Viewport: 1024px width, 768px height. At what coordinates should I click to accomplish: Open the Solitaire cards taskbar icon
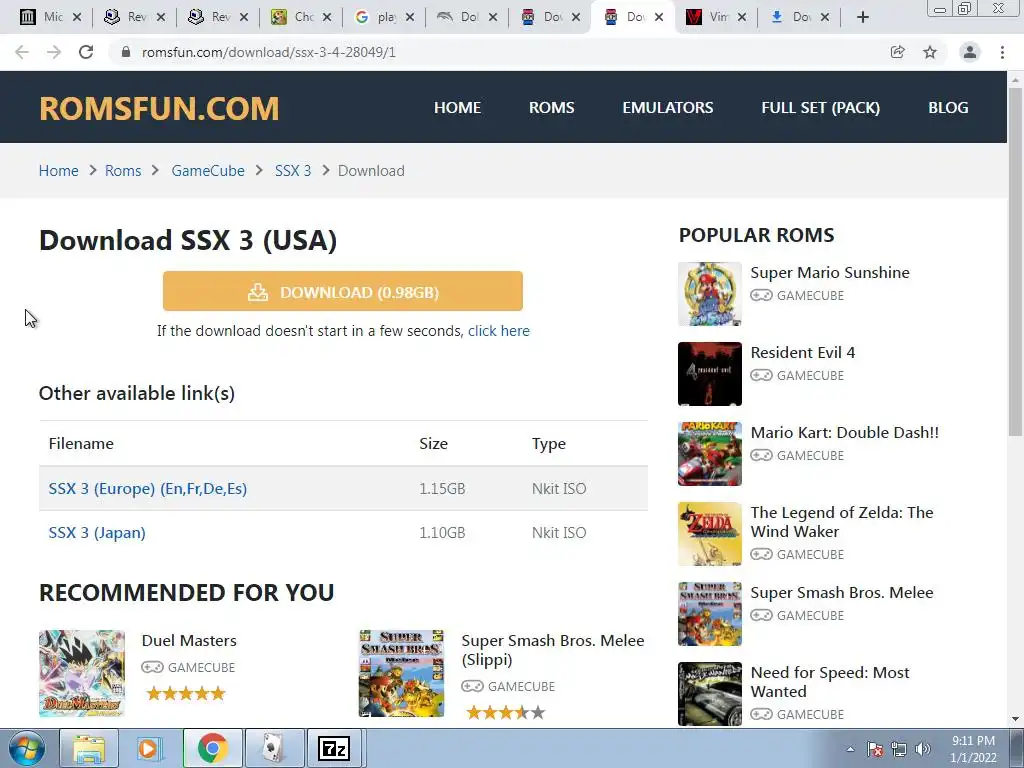point(274,748)
